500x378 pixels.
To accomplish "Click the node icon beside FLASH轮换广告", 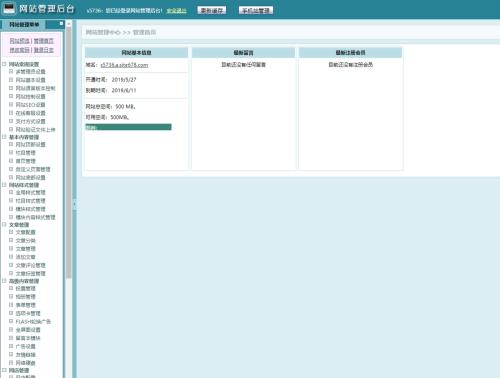I will (x=11, y=321).
